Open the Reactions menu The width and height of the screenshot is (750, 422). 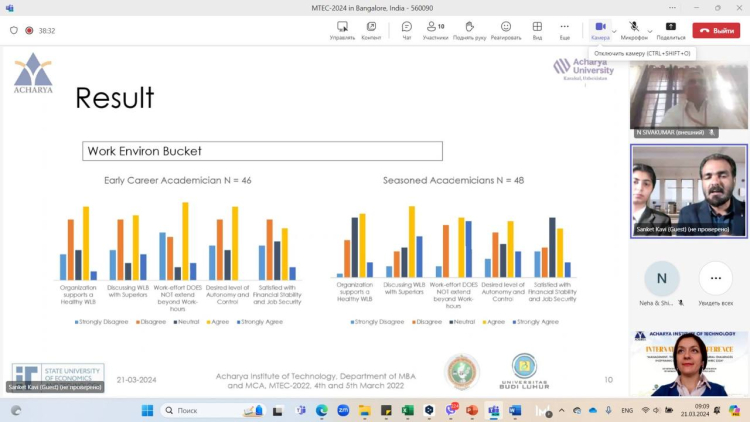pos(505,29)
